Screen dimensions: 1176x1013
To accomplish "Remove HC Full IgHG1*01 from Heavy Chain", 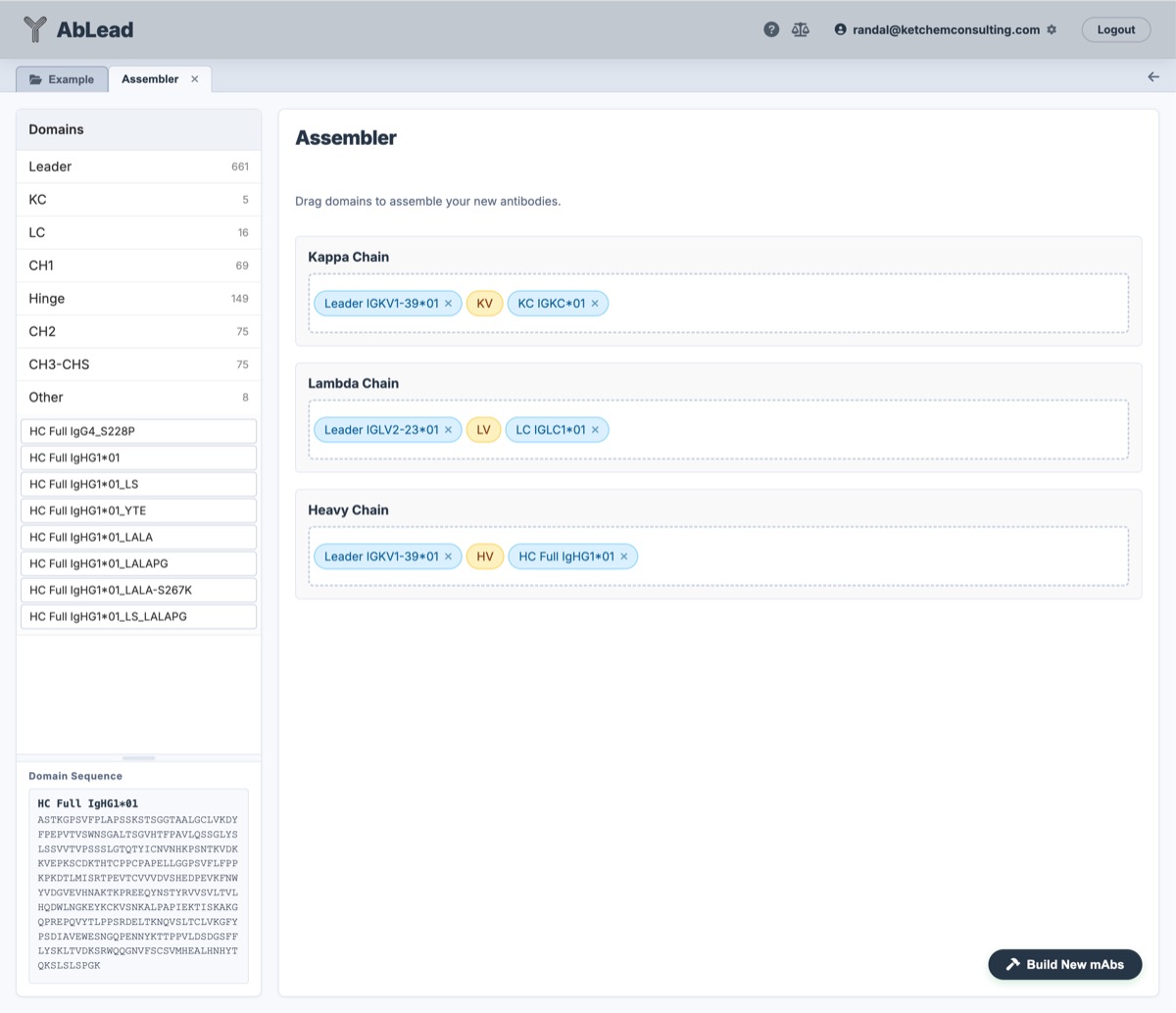I will point(624,556).
